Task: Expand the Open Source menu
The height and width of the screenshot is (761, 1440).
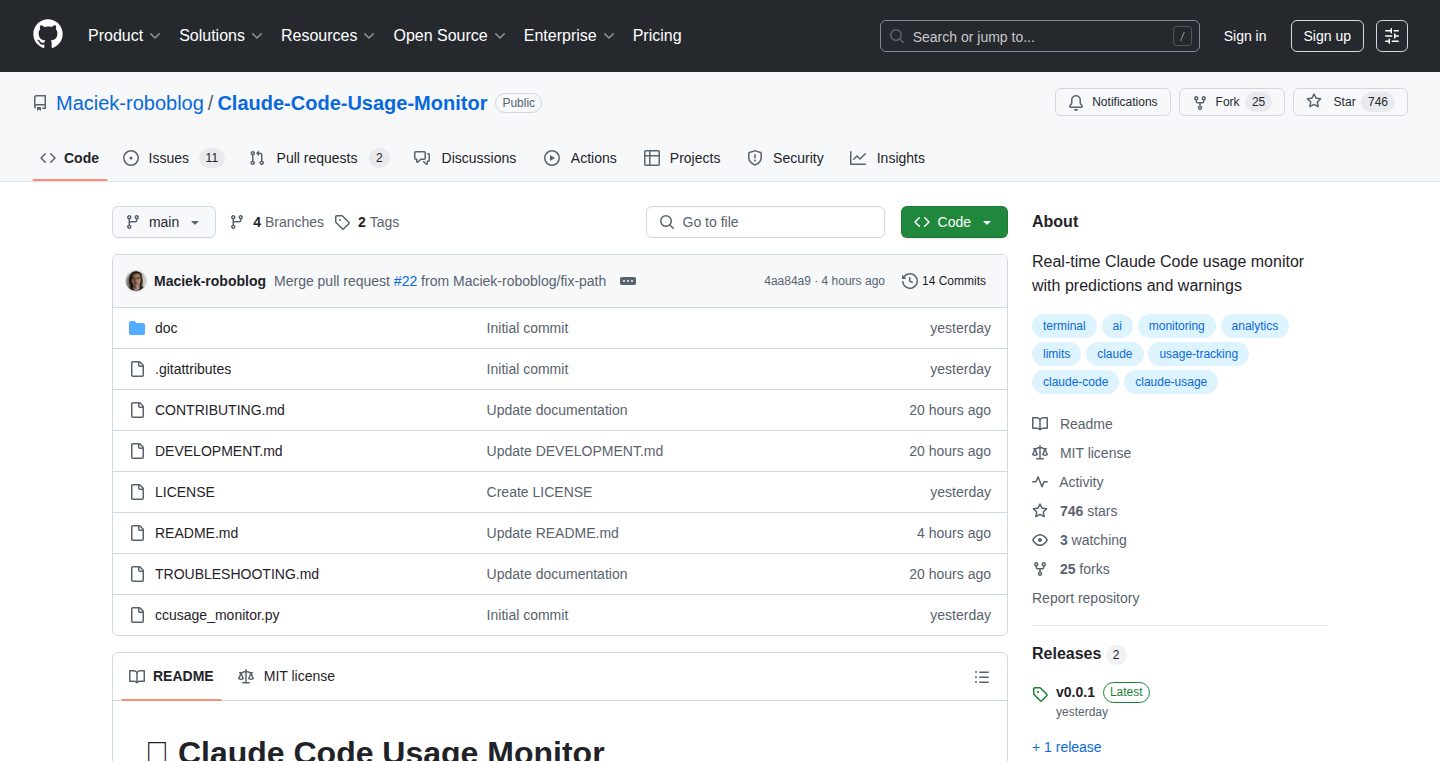Action: click(x=450, y=36)
